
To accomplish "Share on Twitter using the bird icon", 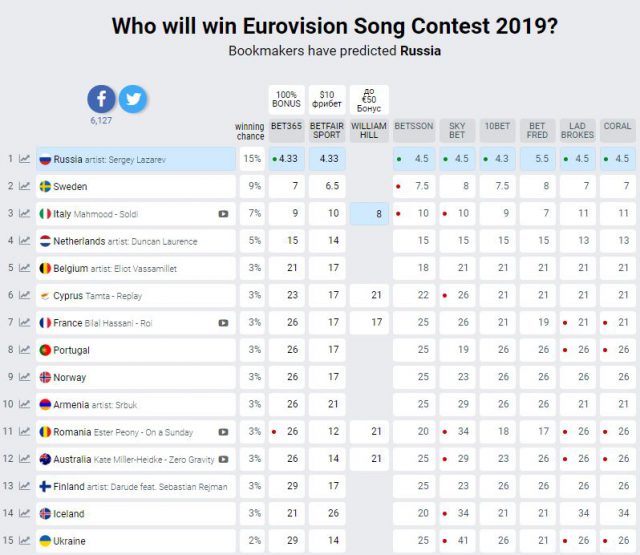I will coord(133,99).
